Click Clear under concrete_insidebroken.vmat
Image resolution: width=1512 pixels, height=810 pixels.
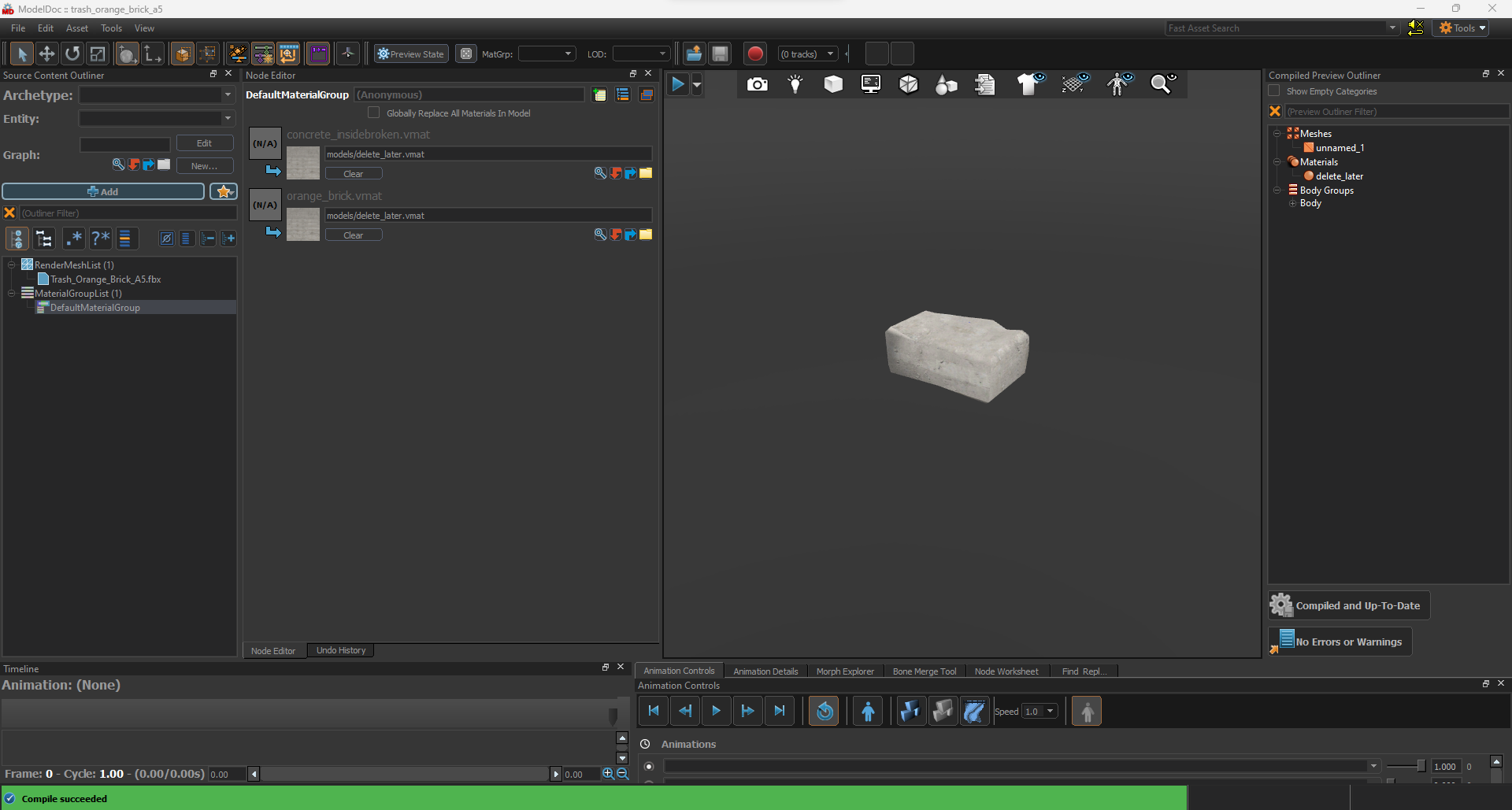(353, 174)
